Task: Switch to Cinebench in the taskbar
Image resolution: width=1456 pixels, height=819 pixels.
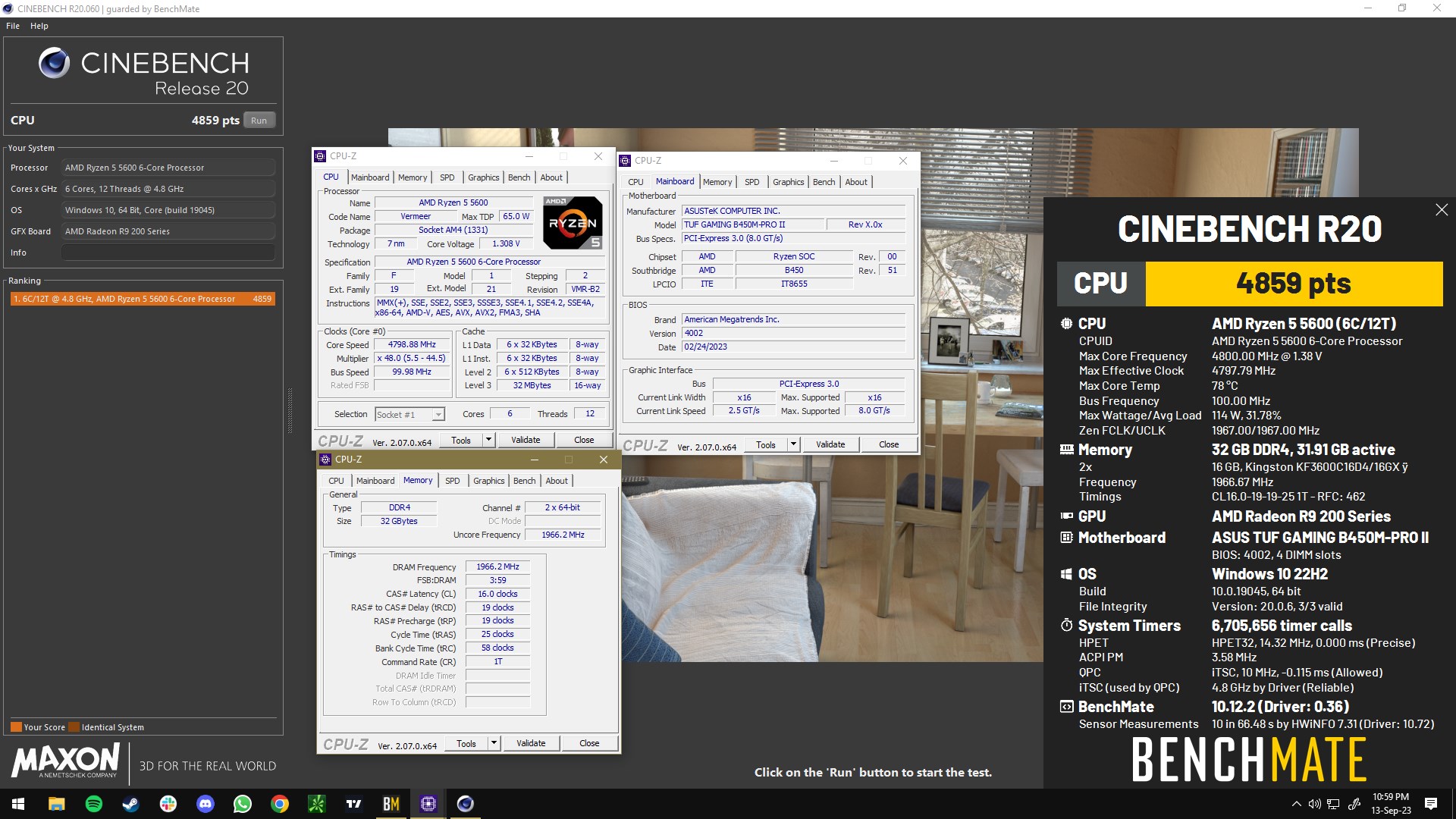Action: click(466, 804)
